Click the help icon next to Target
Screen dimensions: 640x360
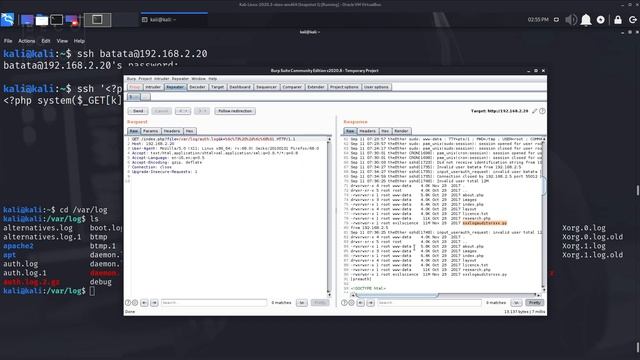click(542, 111)
